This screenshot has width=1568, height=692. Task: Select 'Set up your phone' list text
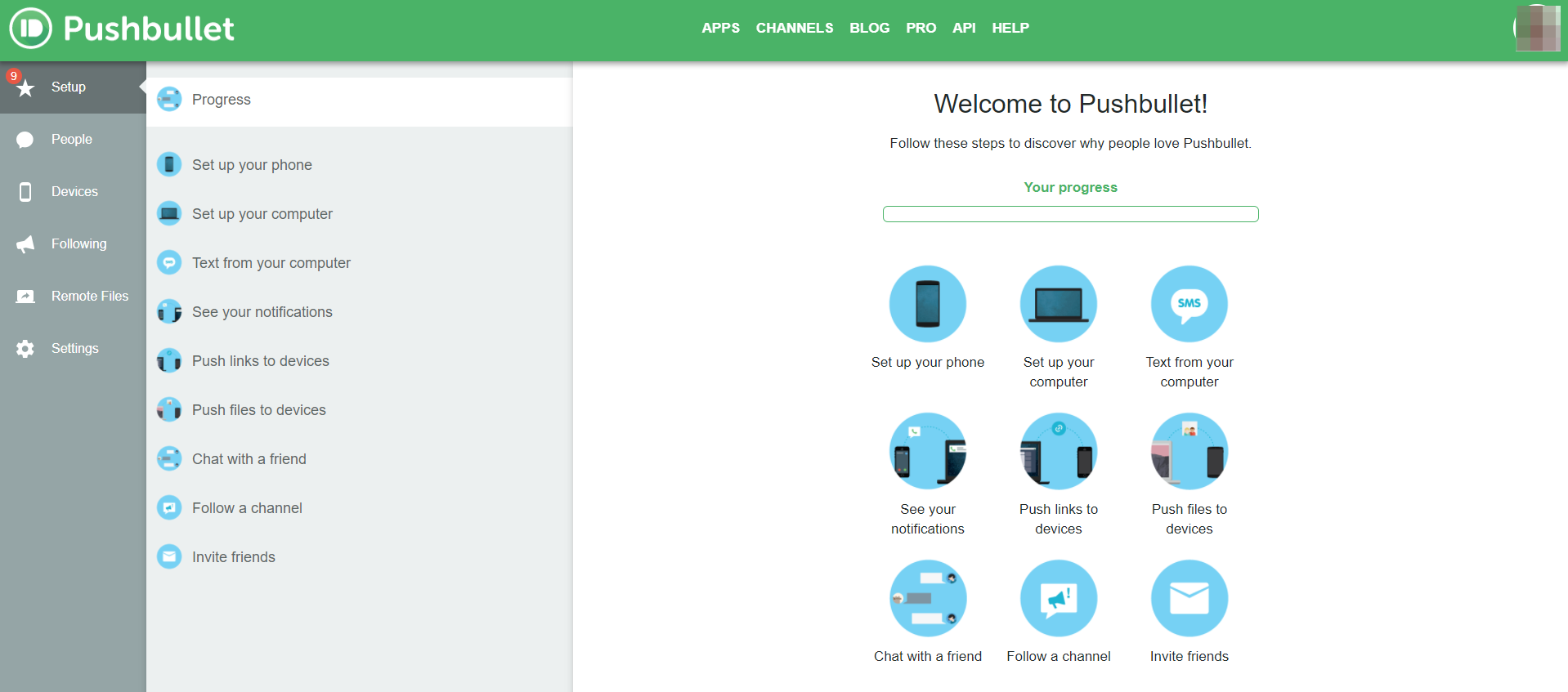pos(252,165)
